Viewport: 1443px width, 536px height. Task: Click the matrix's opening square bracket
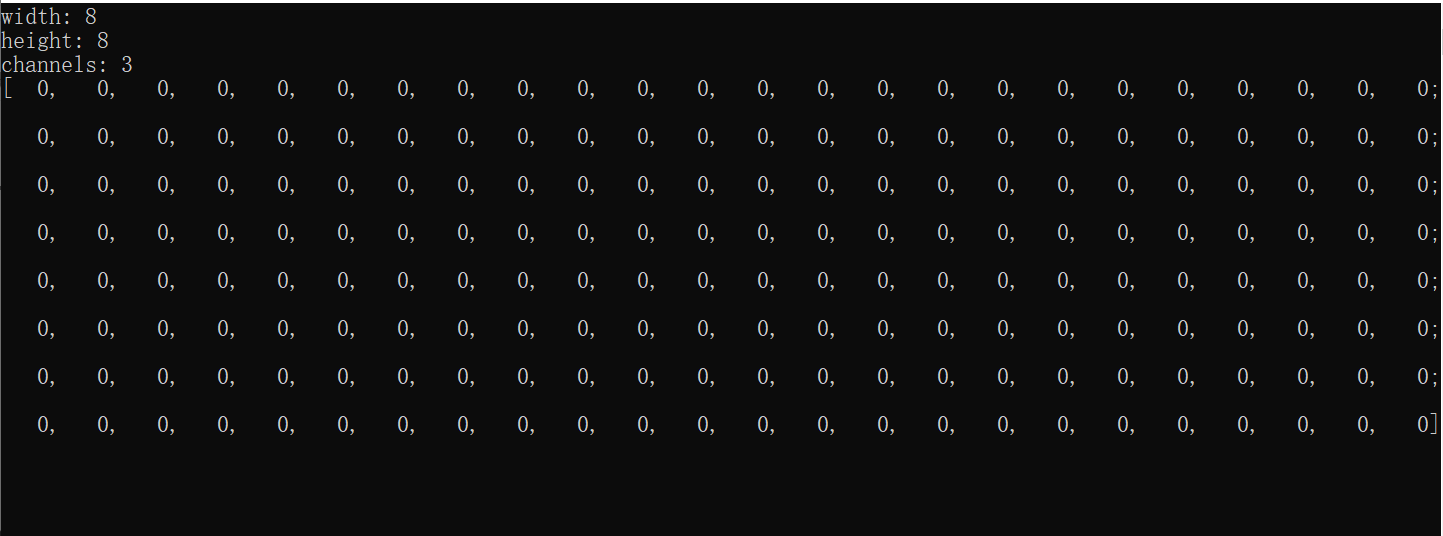(x=7, y=89)
